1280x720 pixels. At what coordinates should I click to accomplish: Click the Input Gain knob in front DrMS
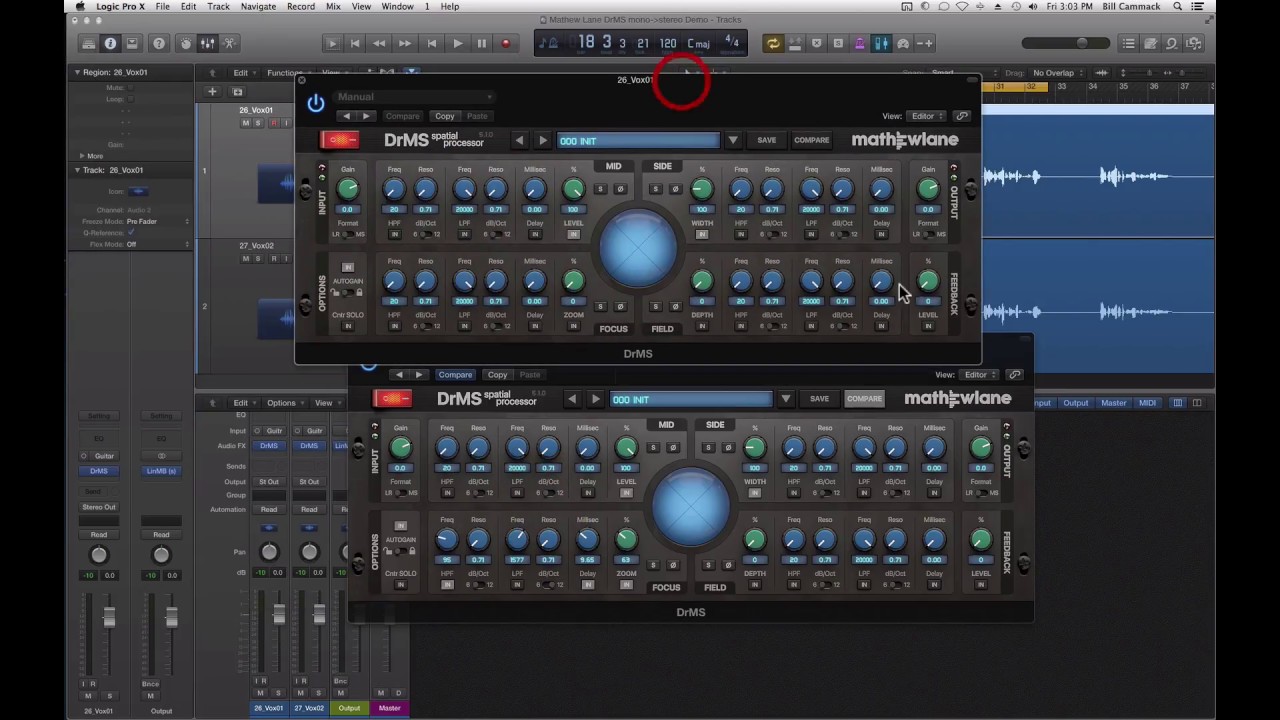tap(348, 189)
